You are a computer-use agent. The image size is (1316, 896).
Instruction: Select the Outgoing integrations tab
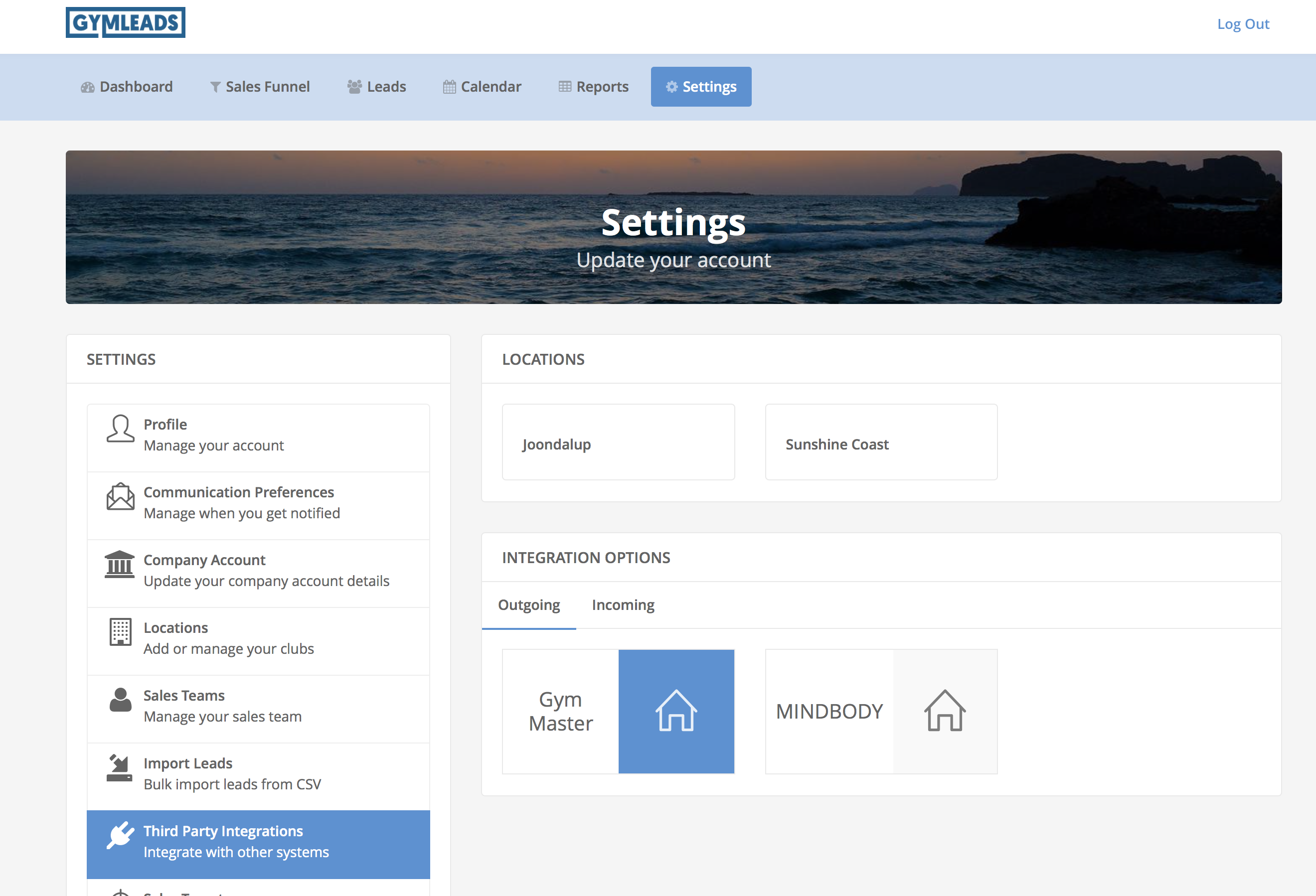[529, 604]
